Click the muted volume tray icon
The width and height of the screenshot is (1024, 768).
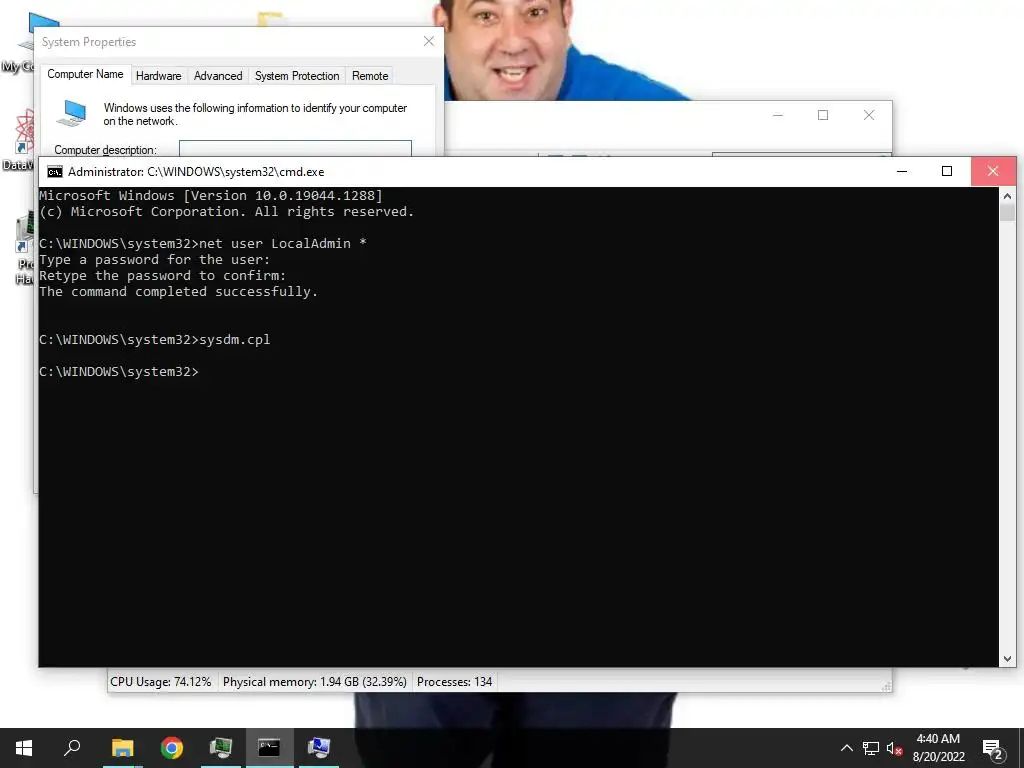tap(894, 748)
